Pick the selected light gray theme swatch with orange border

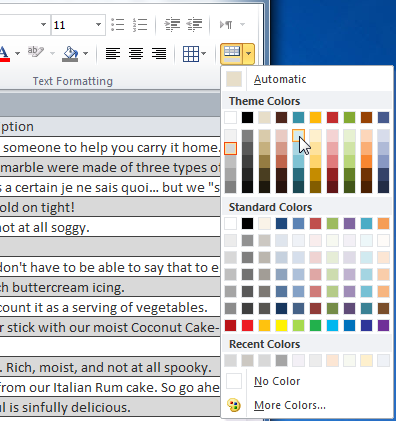pos(230,148)
